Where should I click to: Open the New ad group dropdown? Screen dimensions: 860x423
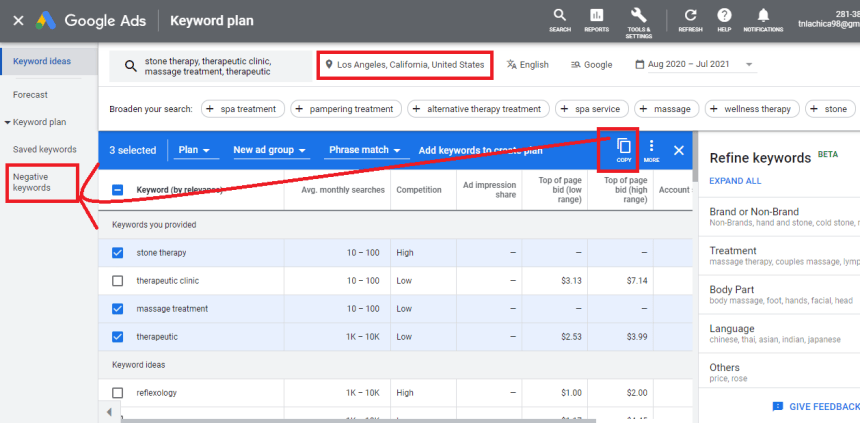click(269, 150)
